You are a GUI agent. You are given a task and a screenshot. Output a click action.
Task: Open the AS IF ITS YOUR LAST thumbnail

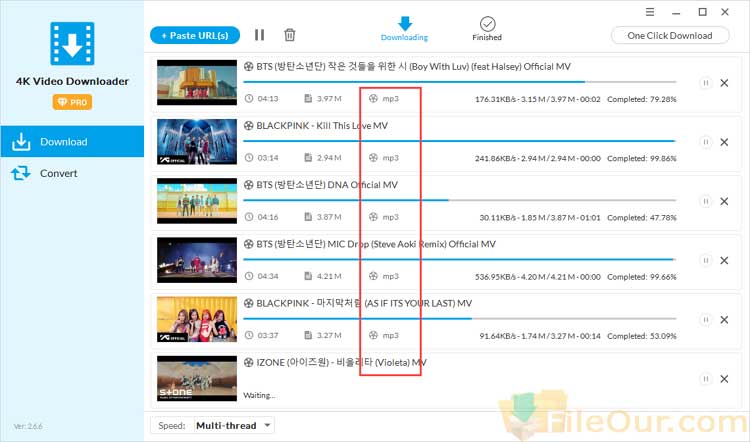click(x=197, y=319)
